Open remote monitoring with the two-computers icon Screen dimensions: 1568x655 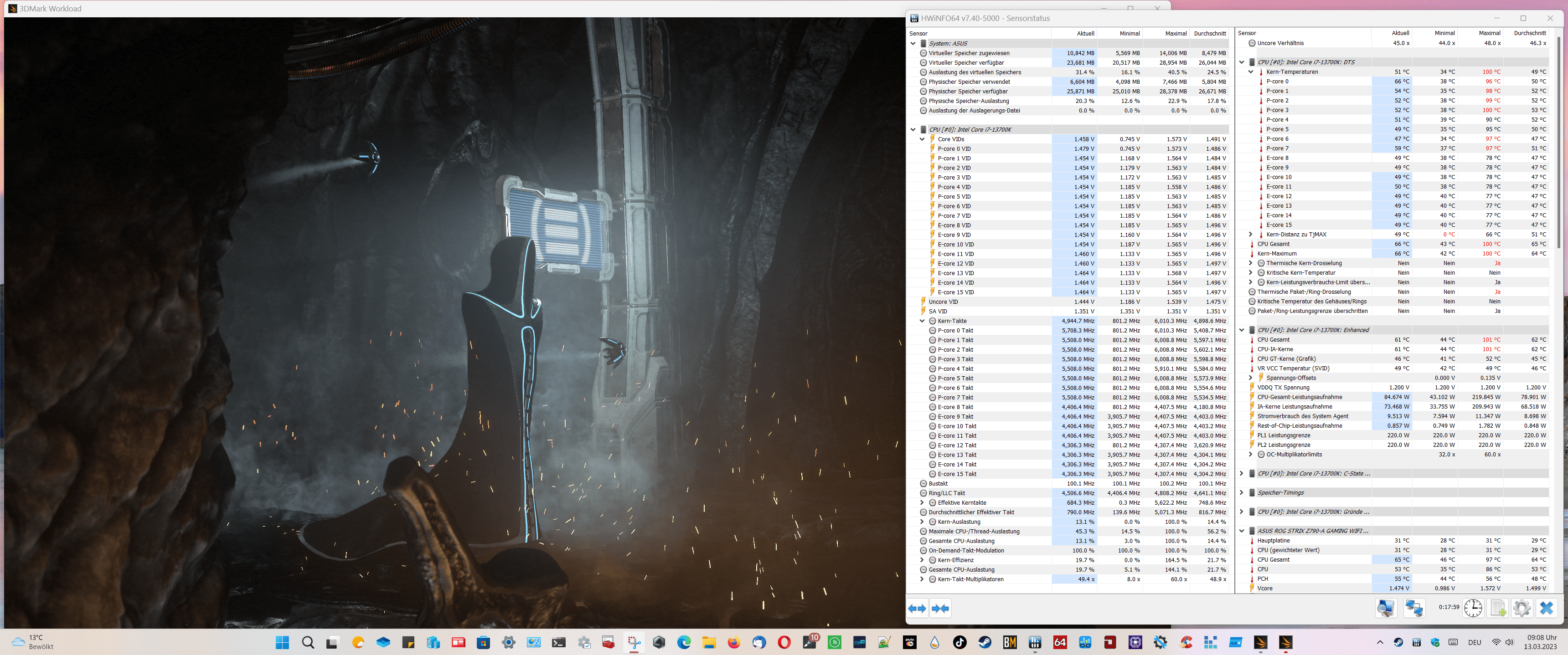pyautogui.click(x=1414, y=608)
